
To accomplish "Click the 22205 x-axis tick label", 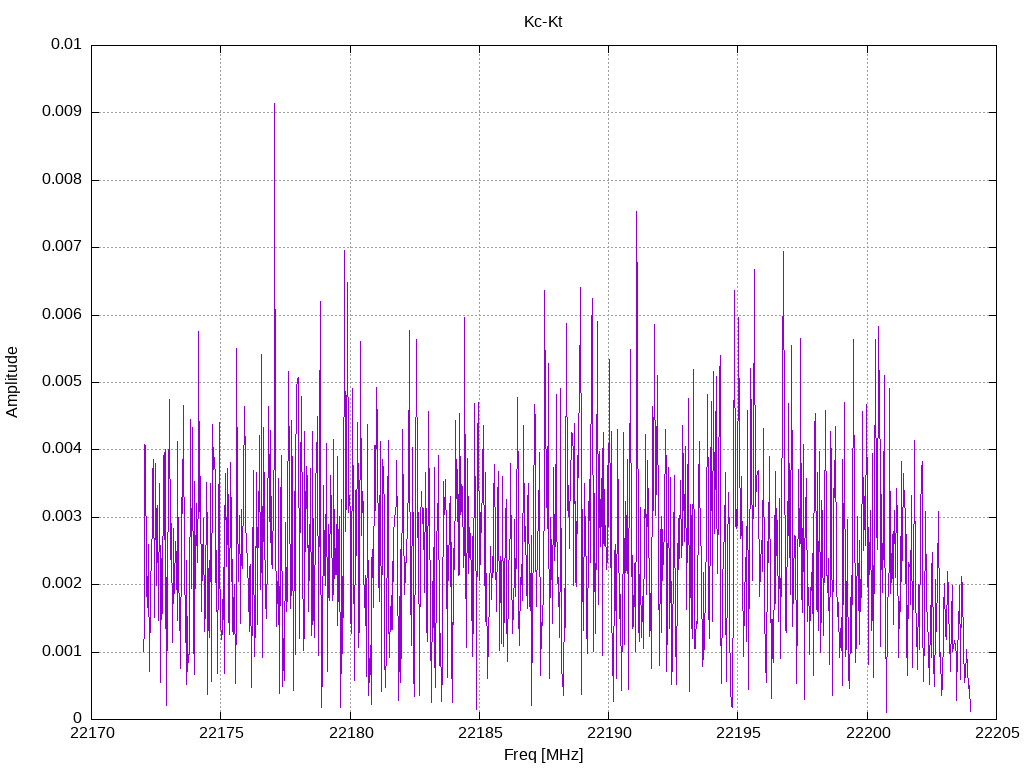I will (997, 733).
